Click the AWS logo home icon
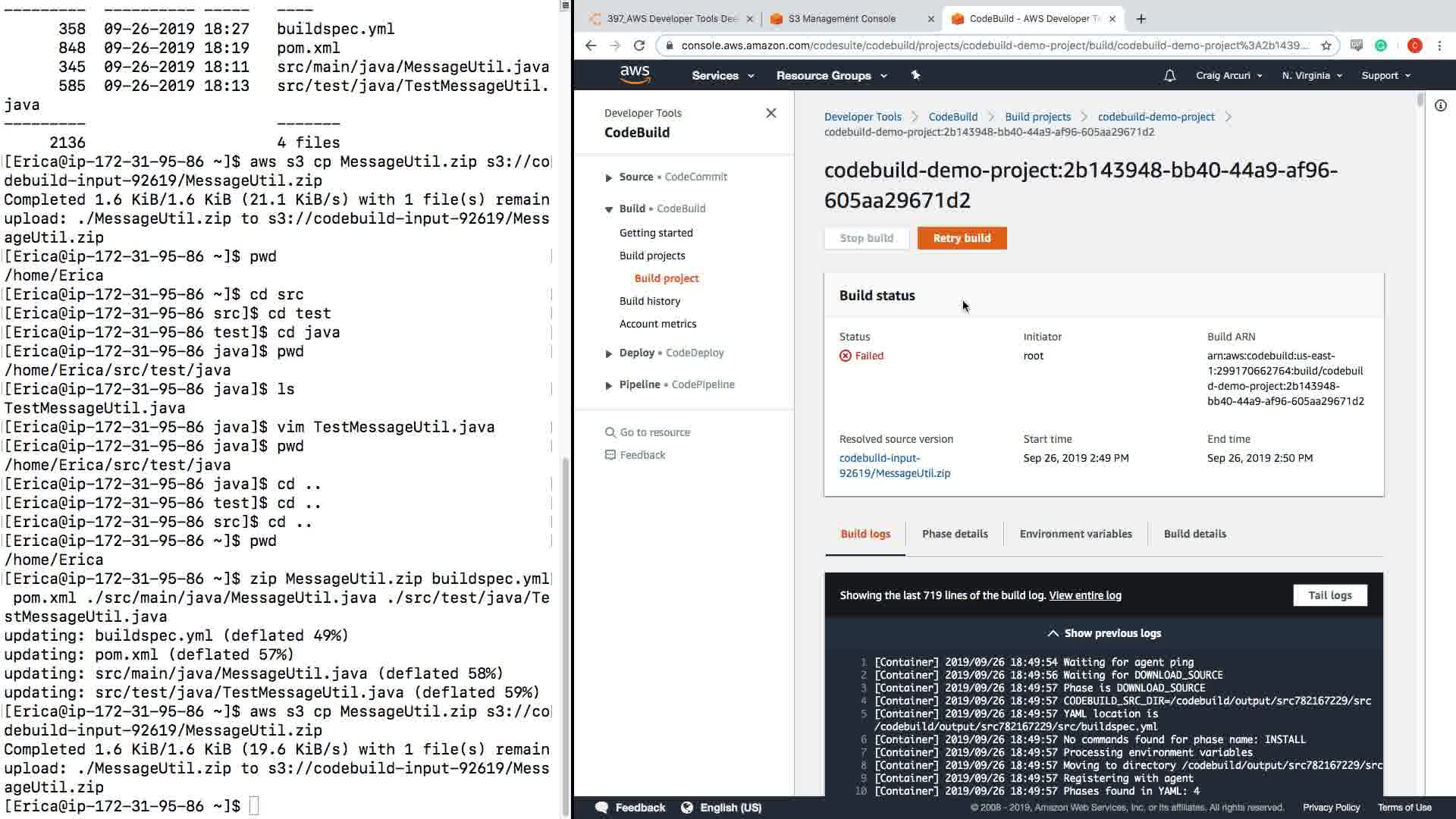 pyautogui.click(x=635, y=74)
